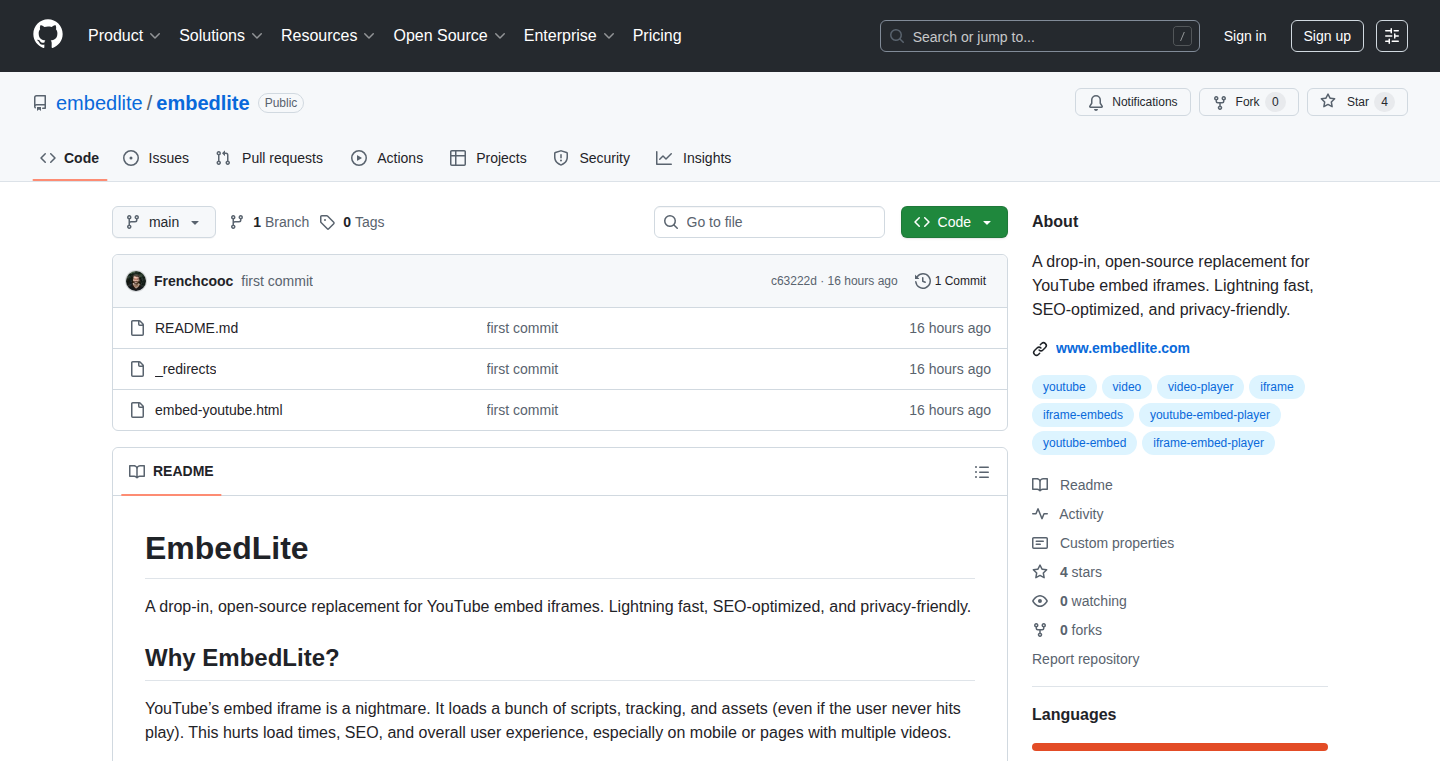Click the README.md file icon
Image resolution: width=1440 pixels, height=761 pixels.
[x=137, y=328]
